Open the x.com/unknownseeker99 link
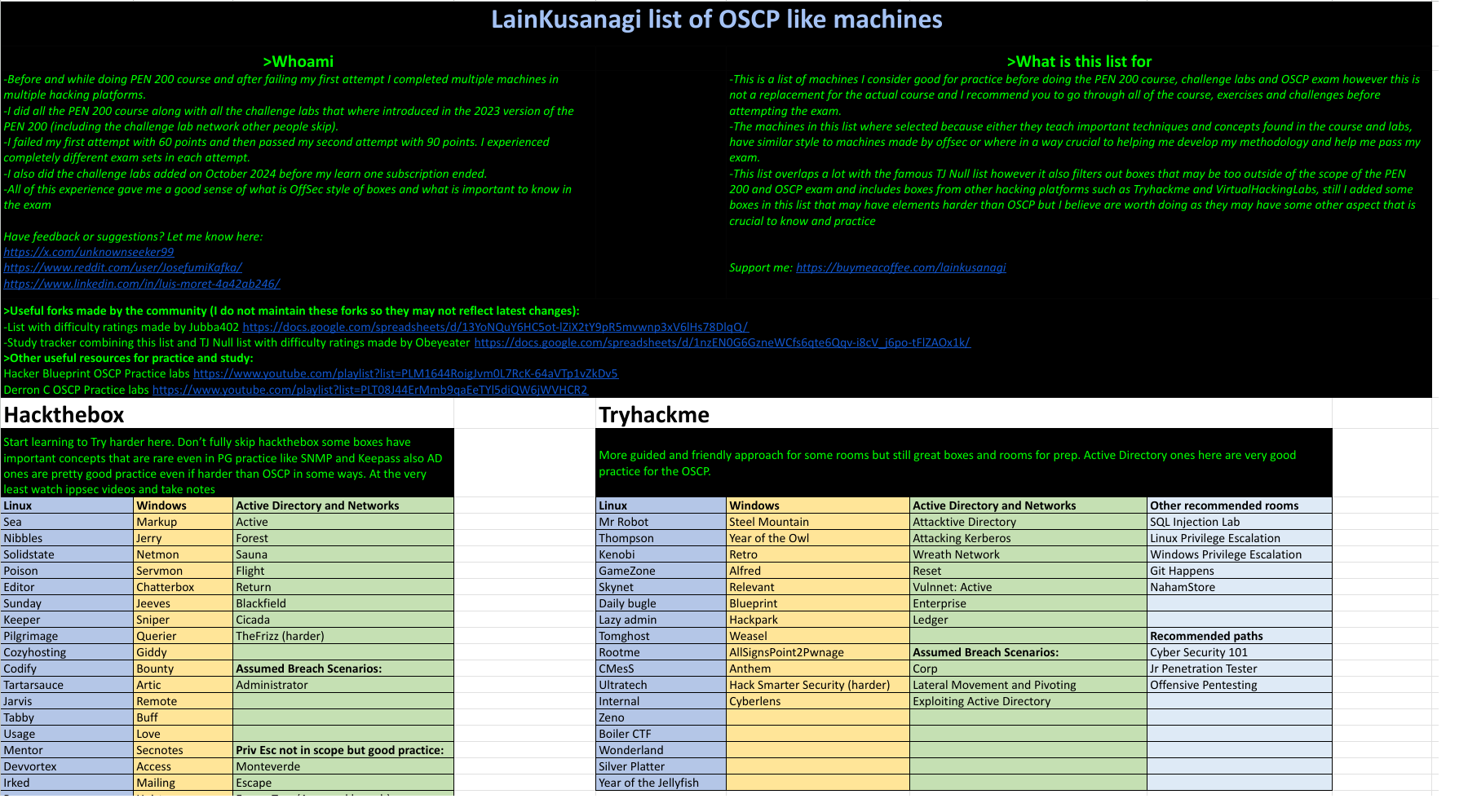This screenshot has width=1468, height=812. pyautogui.click(x=89, y=252)
